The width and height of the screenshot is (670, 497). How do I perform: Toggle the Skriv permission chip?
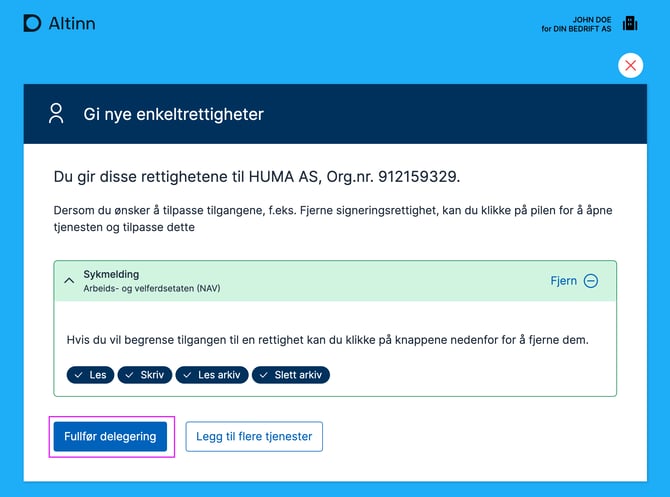[144, 375]
